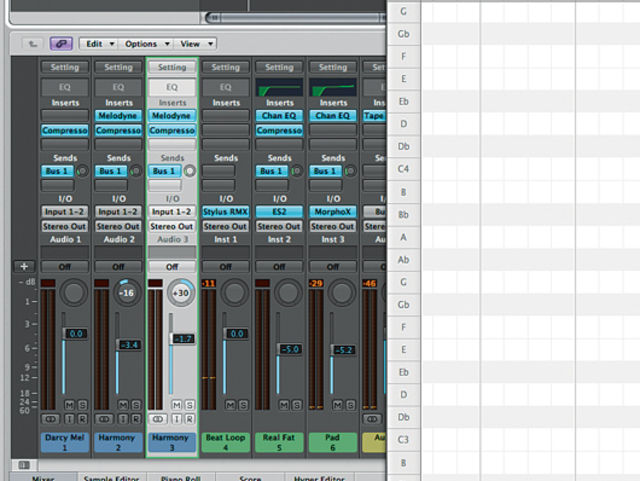640x481 pixels.
Task: Click the peak level display showing -29
Action: pos(316,283)
